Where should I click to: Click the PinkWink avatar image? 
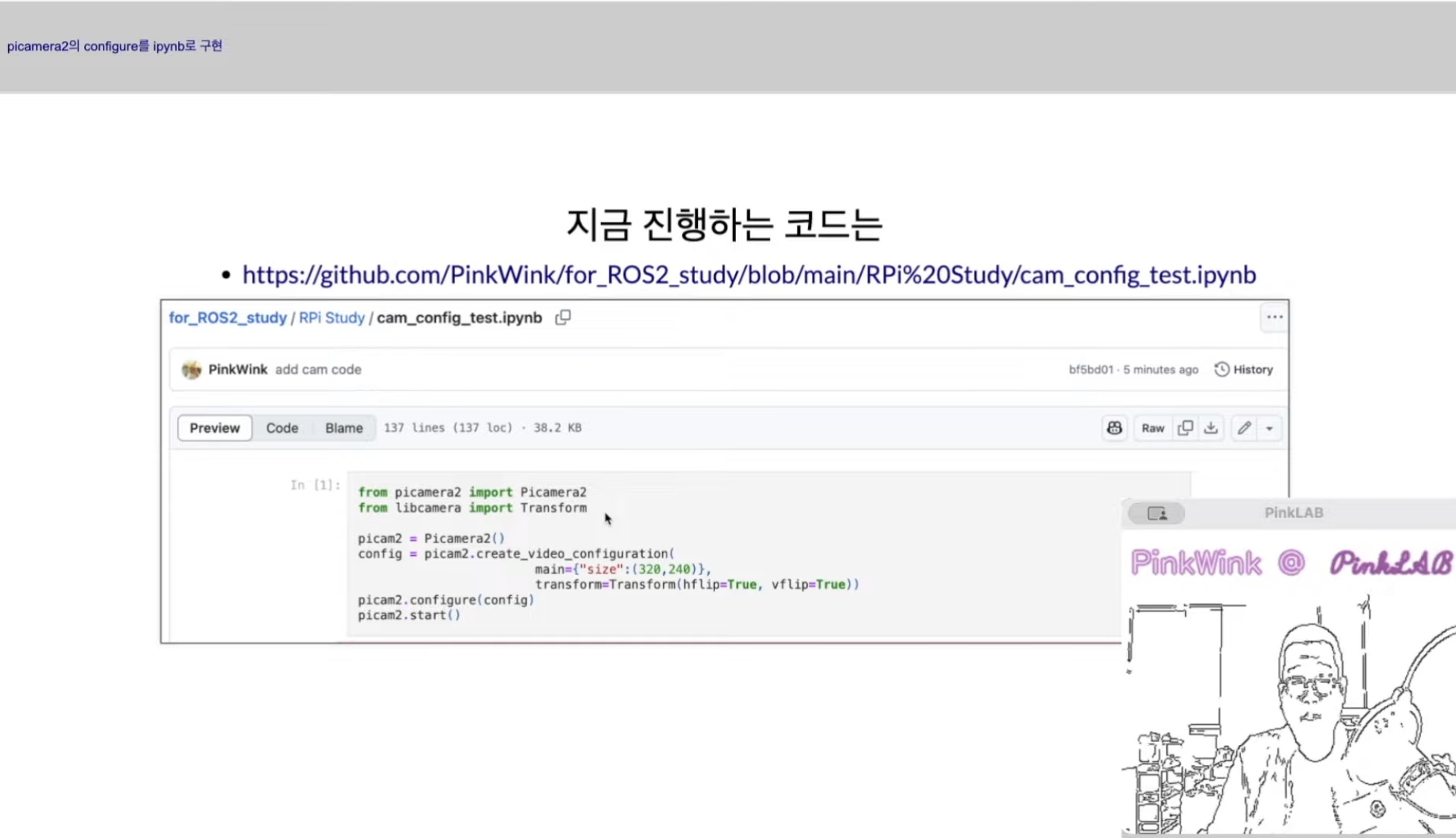tap(191, 369)
